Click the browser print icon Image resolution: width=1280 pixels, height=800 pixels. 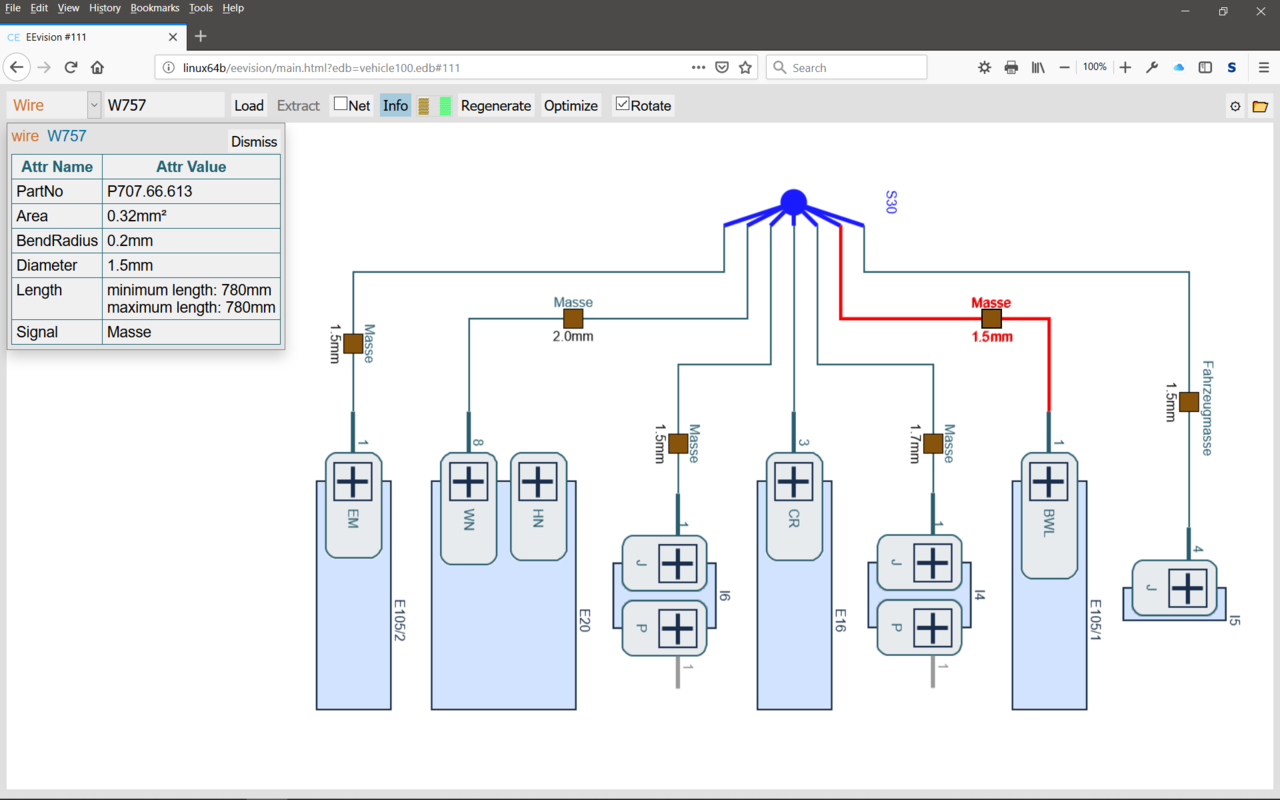(1011, 67)
